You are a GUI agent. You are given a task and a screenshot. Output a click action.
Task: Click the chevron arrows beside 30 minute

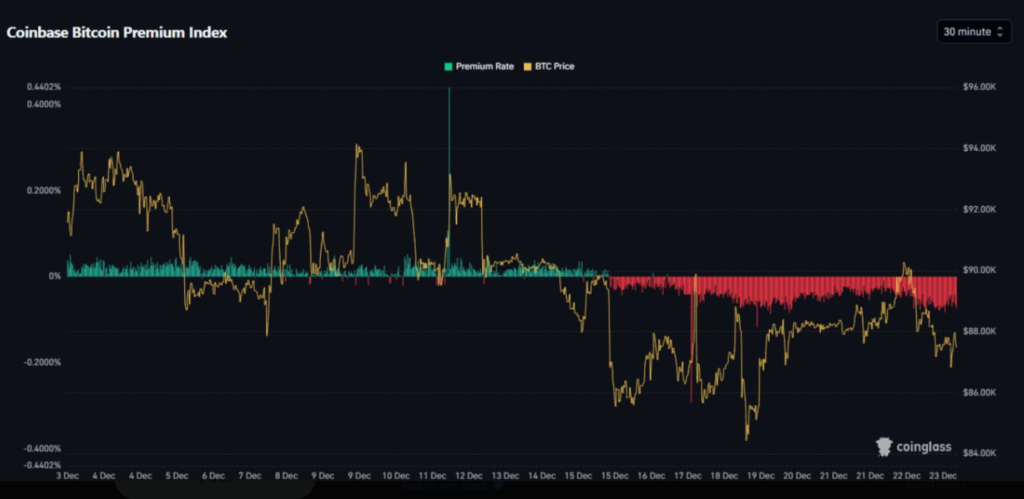tap(999, 32)
